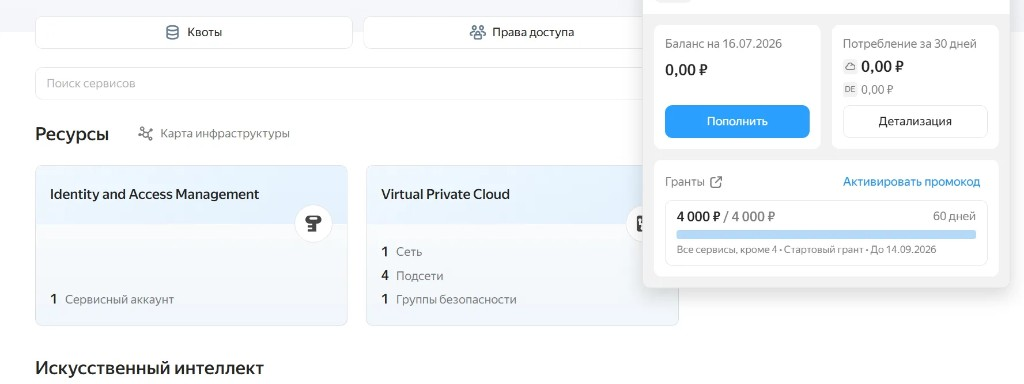Open the Детализация button

point(915,121)
